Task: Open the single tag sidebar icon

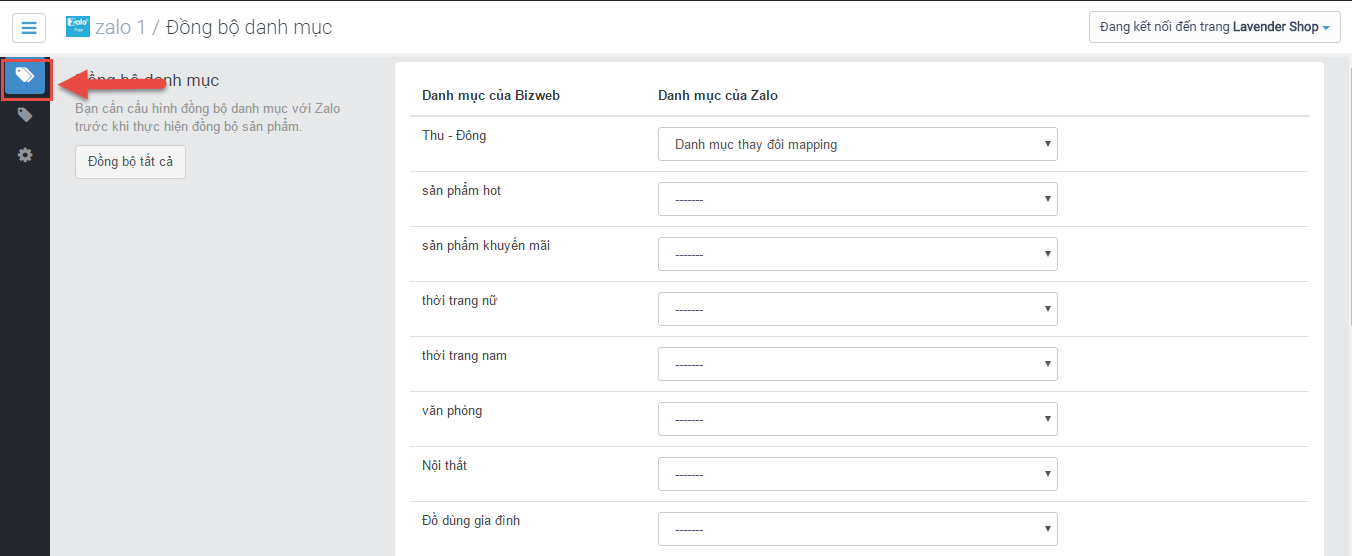Action: point(25,116)
